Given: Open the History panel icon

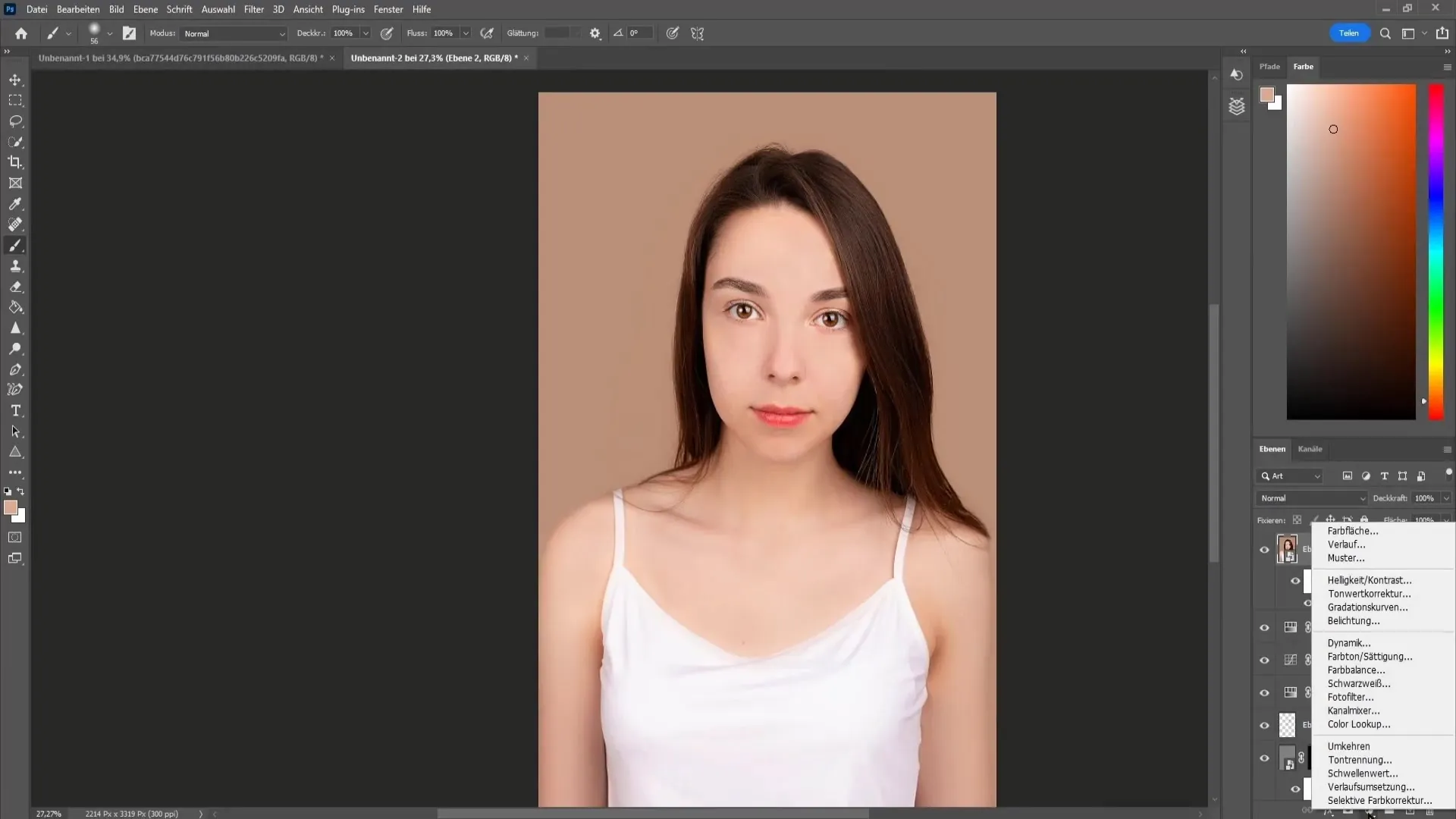Looking at the screenshot, I should pyautogui.click(x=1237, y=74).
